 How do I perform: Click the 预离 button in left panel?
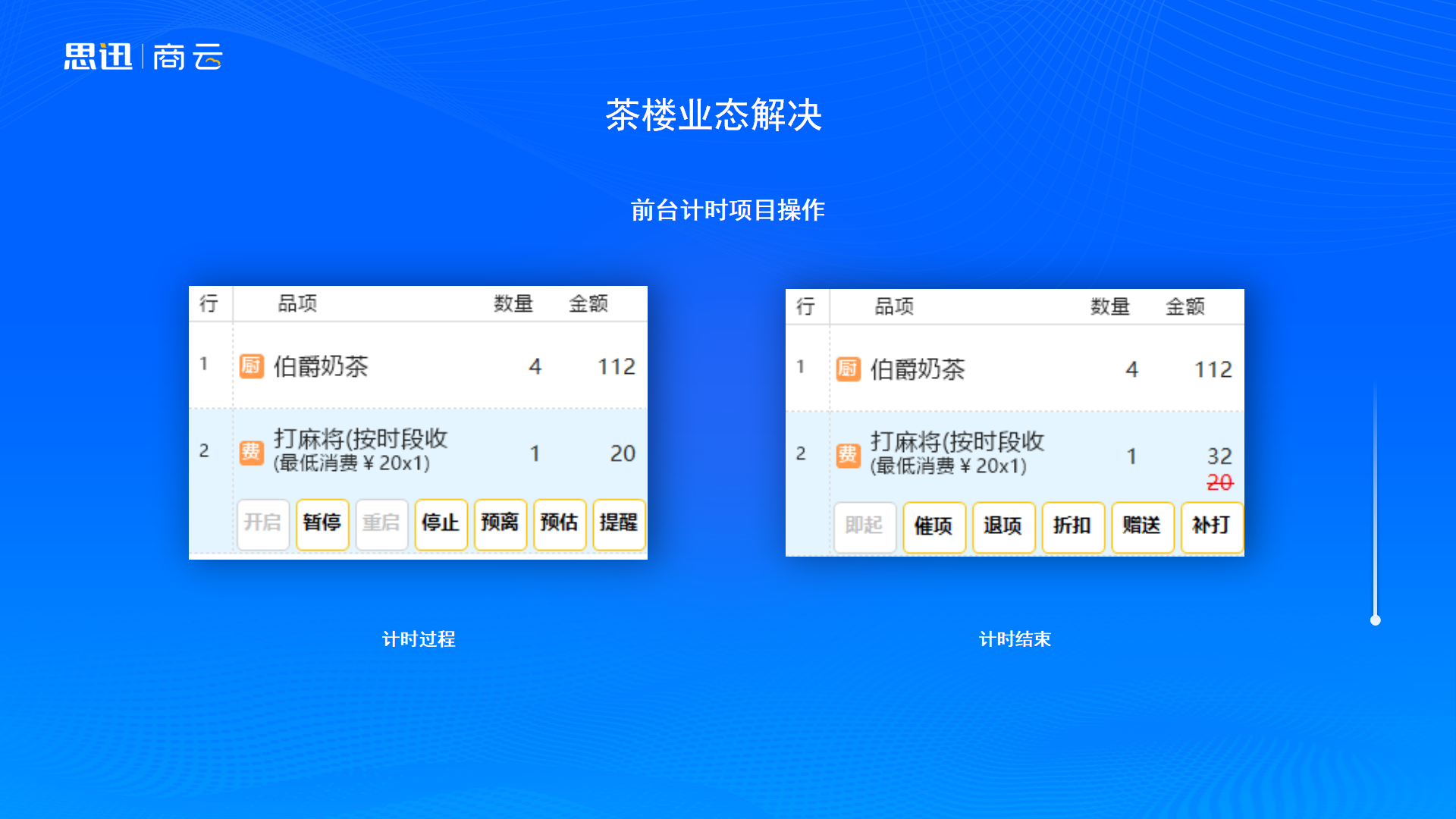[x=500, y=523]
